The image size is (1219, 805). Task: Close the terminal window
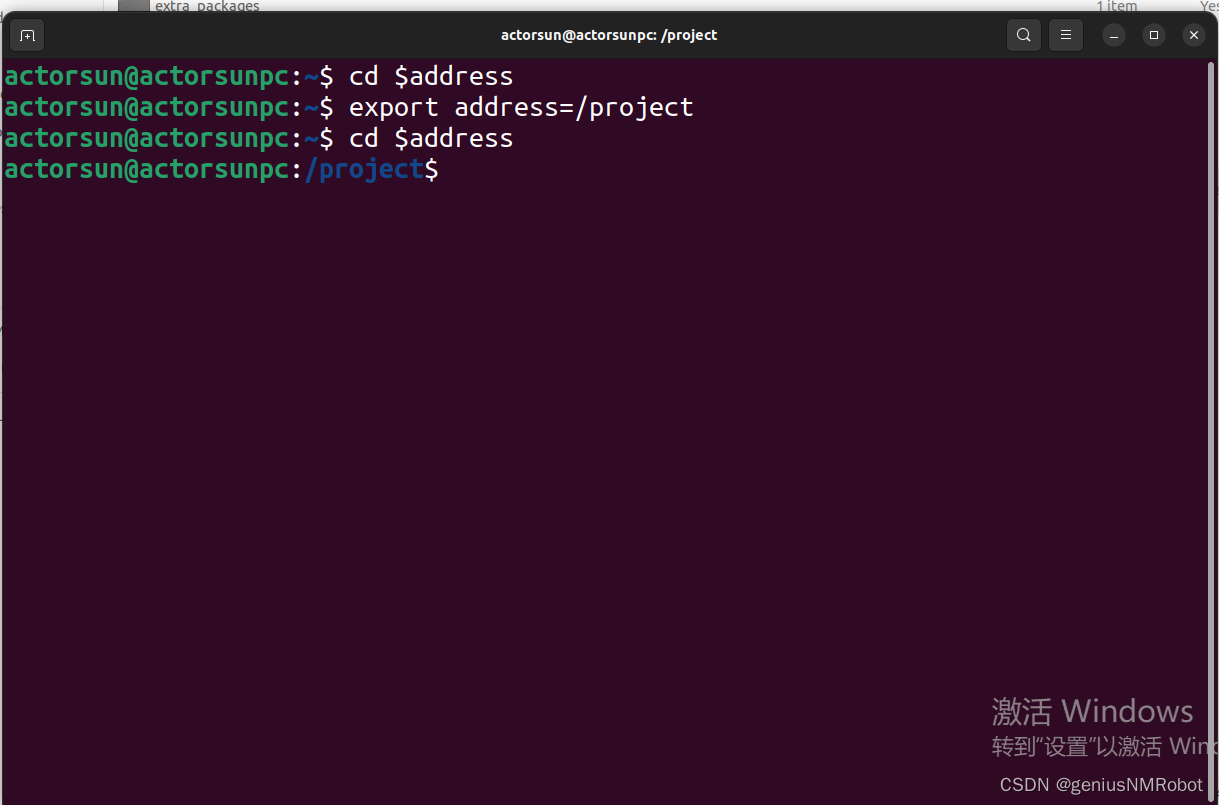1194,35
